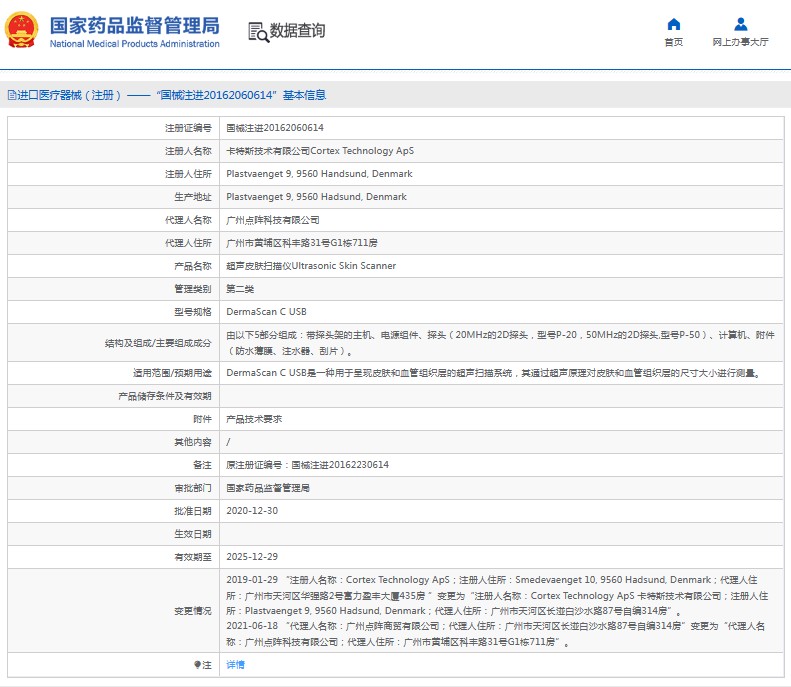Image resolution: width=791 pixels, height=687 pixels.
Task: Click the 型号规格 row label
Action: 193,312
